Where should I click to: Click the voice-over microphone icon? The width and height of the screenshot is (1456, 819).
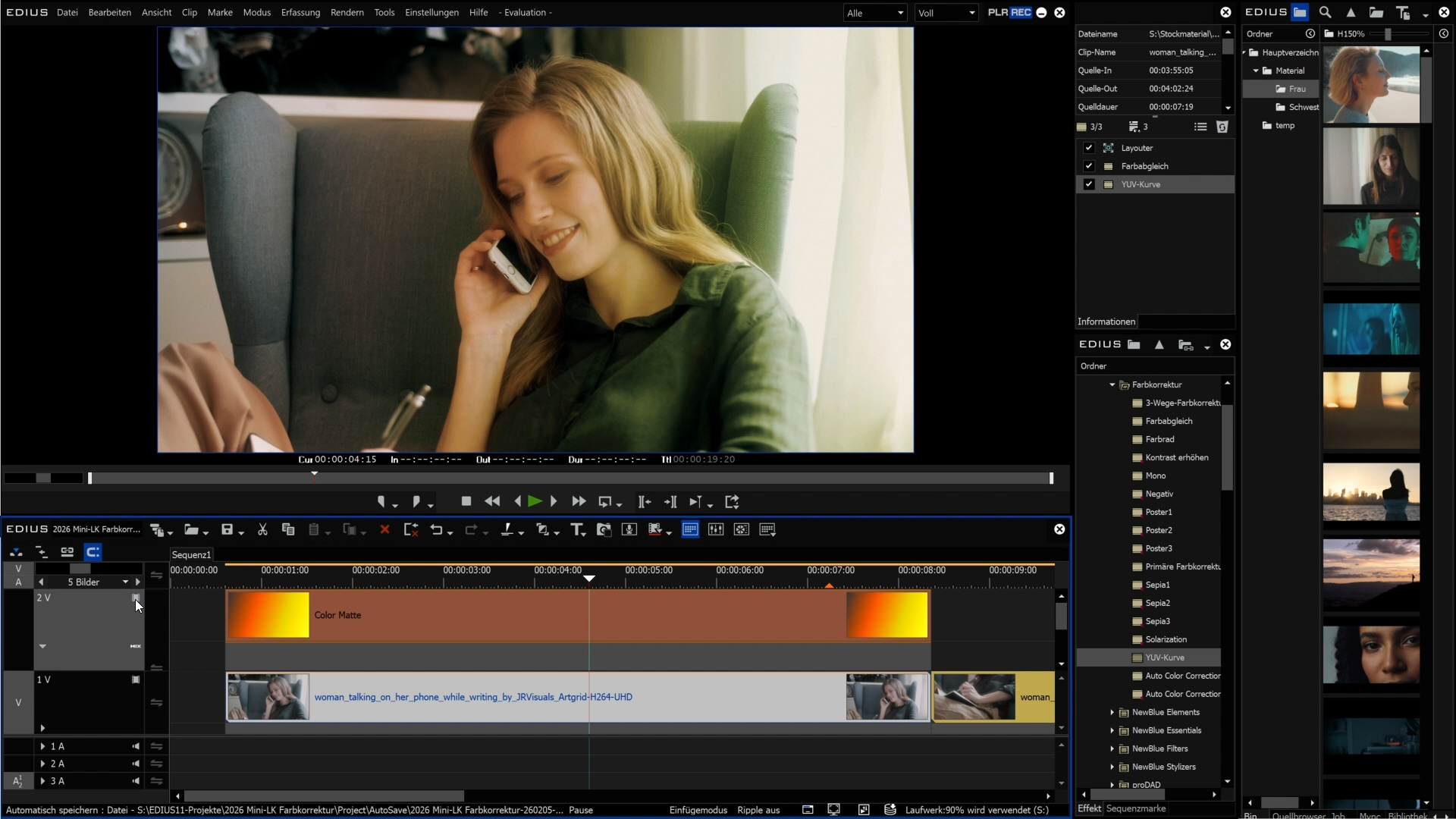(629, 530)
